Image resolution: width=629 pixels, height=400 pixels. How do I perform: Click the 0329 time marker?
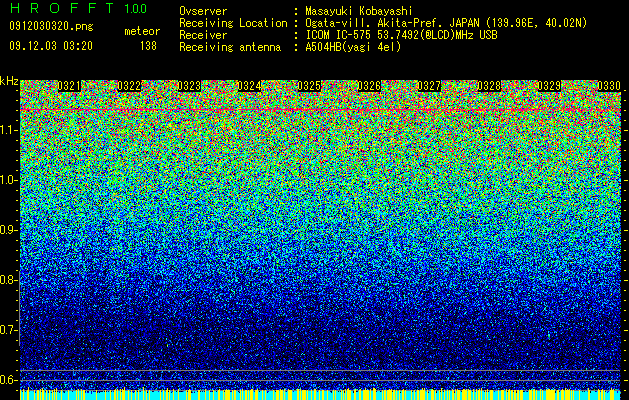tap(549, 86)
